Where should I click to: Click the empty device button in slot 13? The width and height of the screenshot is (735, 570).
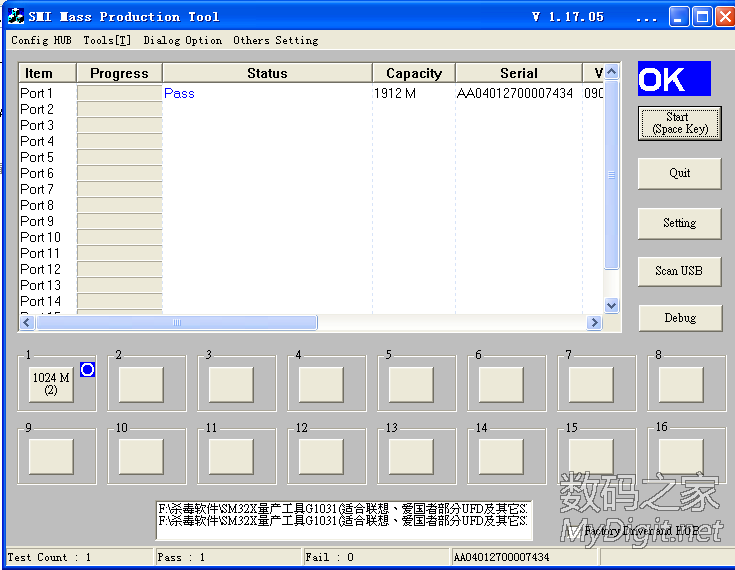point(411,457)
